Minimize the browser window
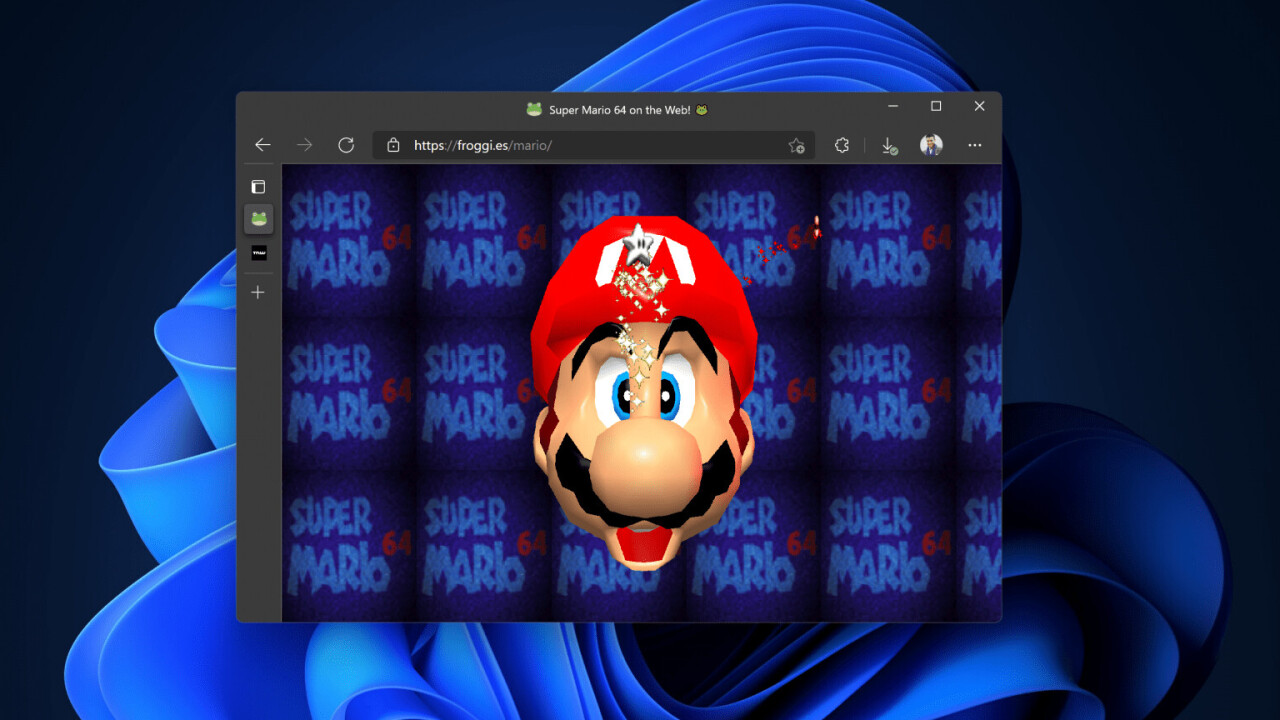 892,106
